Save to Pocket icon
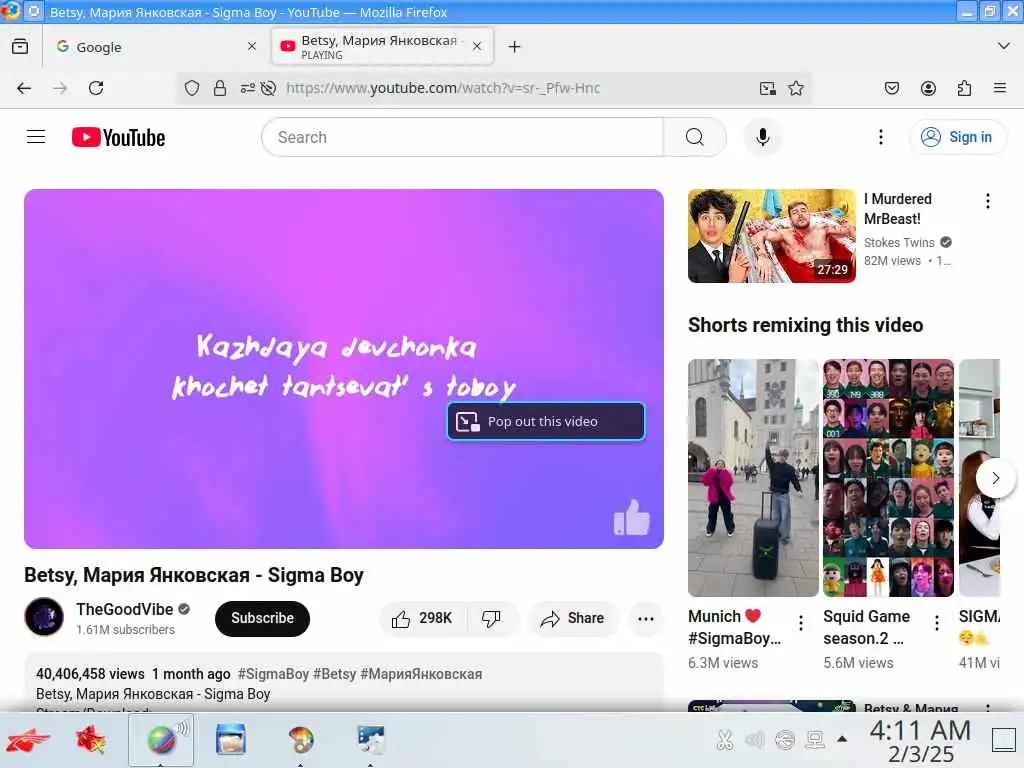The image size is (1024, 768). point(892,88)
